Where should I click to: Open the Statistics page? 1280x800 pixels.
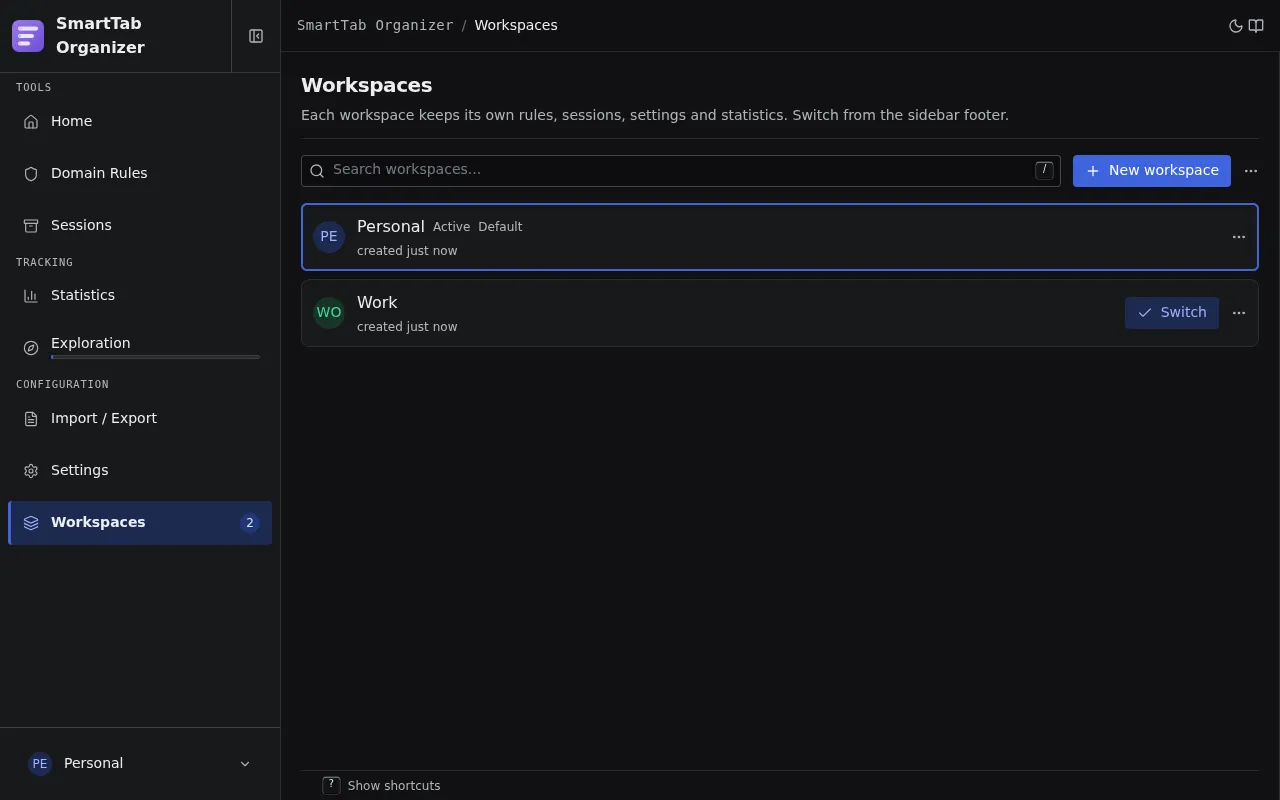click(140, 295)
